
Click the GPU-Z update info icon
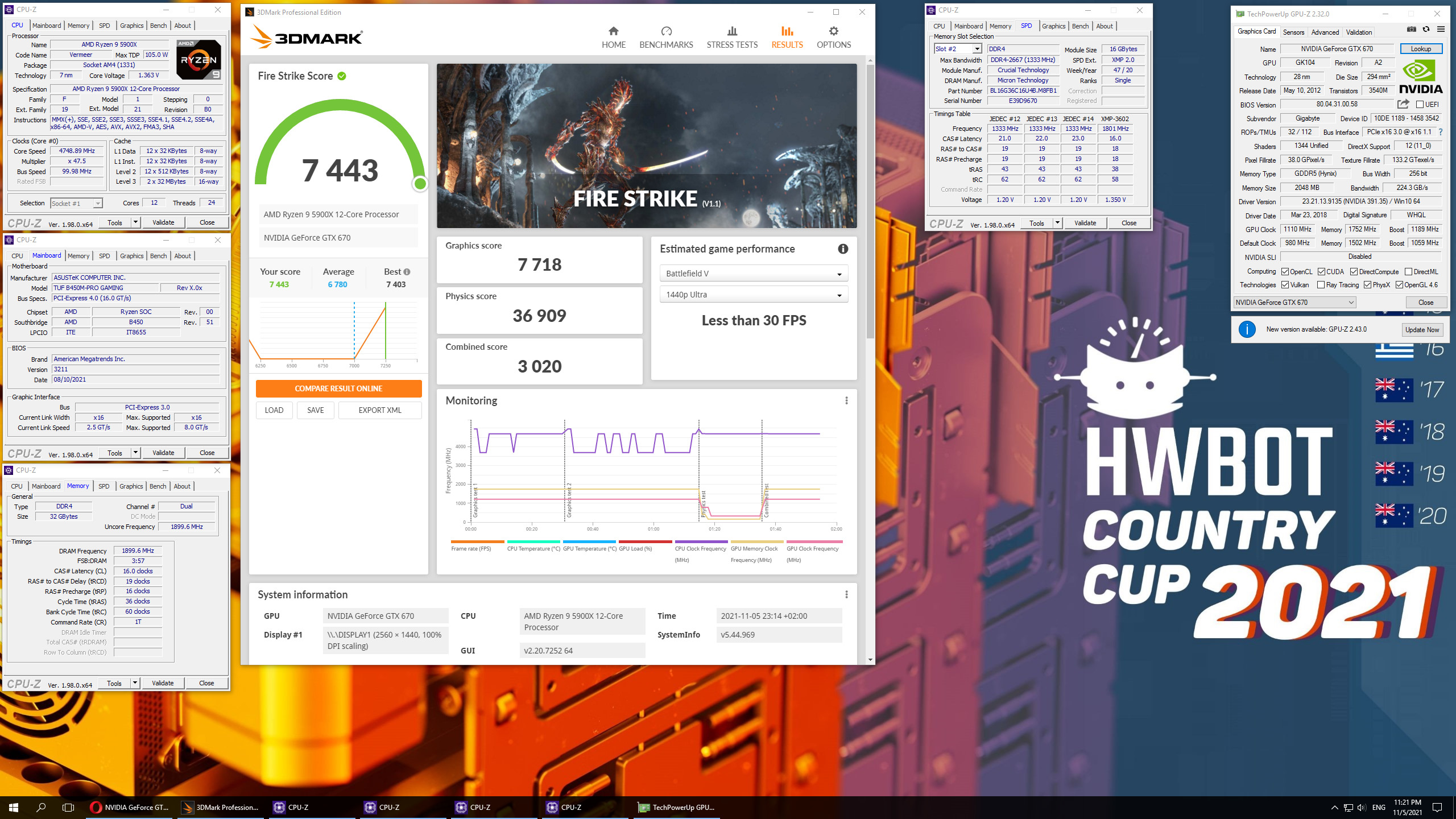tap(1247, 329)
